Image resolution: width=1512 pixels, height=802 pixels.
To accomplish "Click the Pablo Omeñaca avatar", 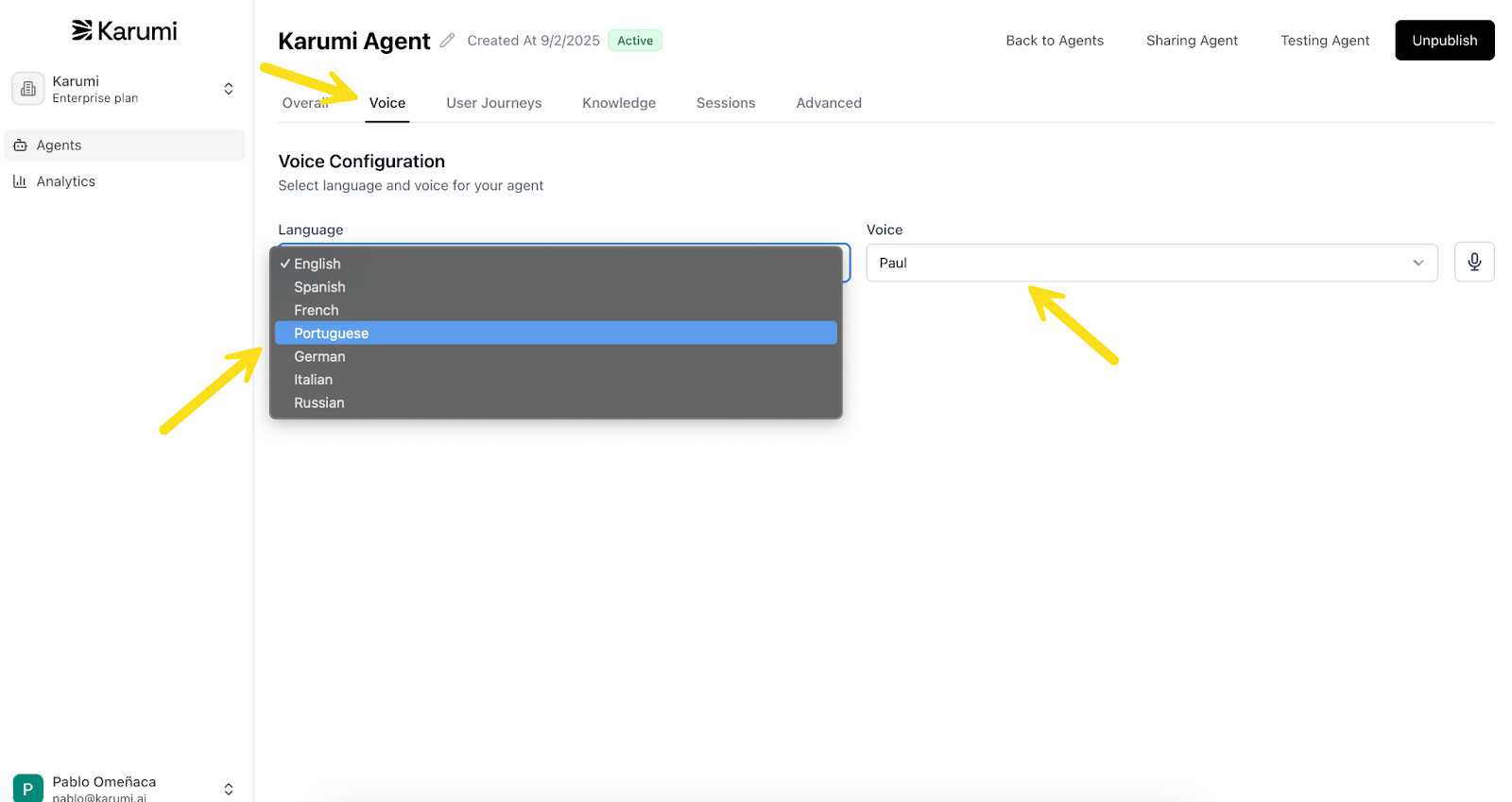I will click(27, 789).
